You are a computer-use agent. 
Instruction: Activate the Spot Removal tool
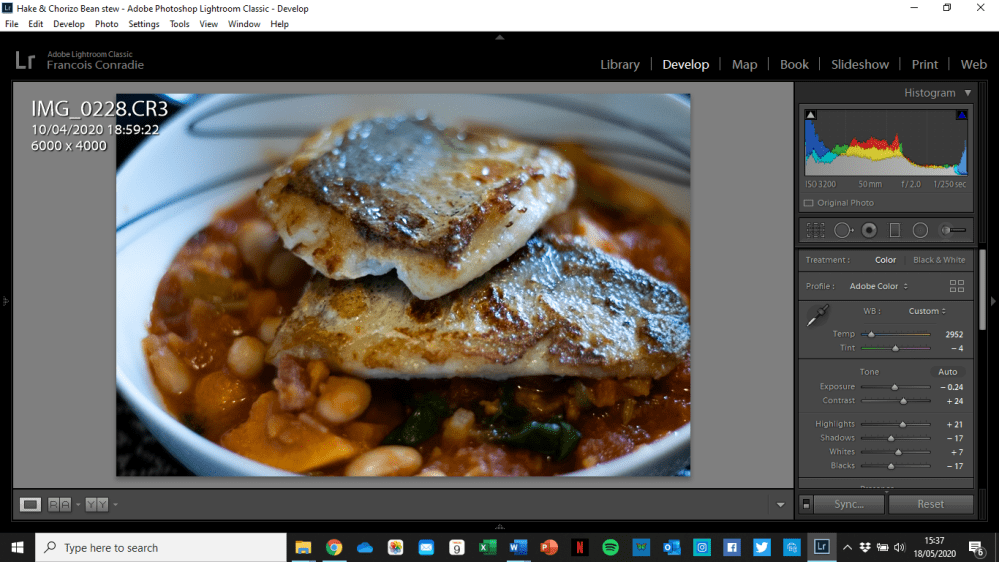coord(843,230)
